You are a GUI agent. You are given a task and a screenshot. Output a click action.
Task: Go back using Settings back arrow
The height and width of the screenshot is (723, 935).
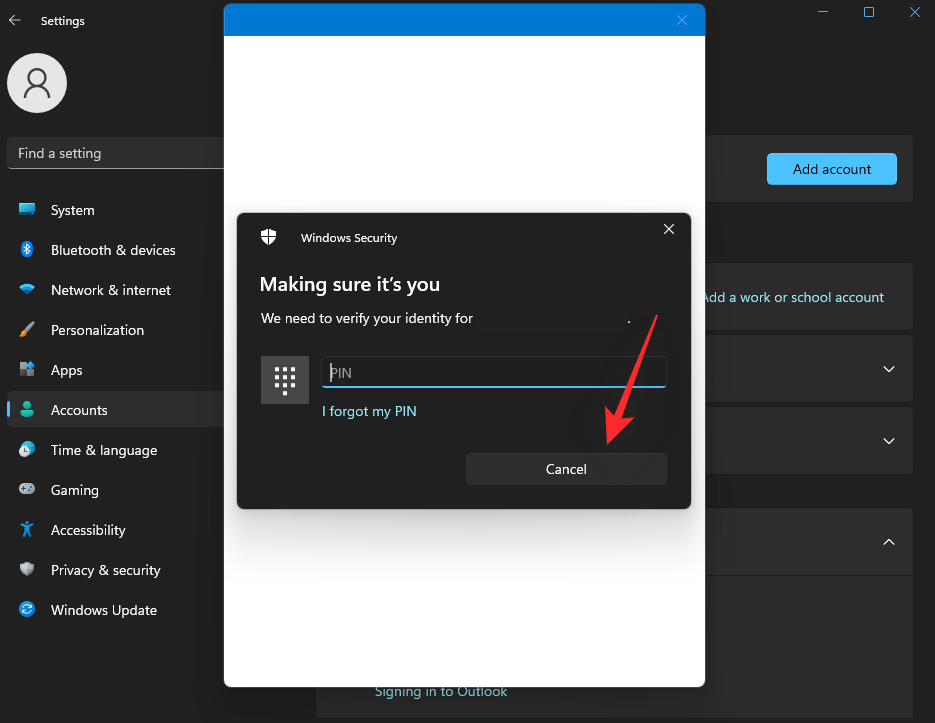click(x=15, y=20)
